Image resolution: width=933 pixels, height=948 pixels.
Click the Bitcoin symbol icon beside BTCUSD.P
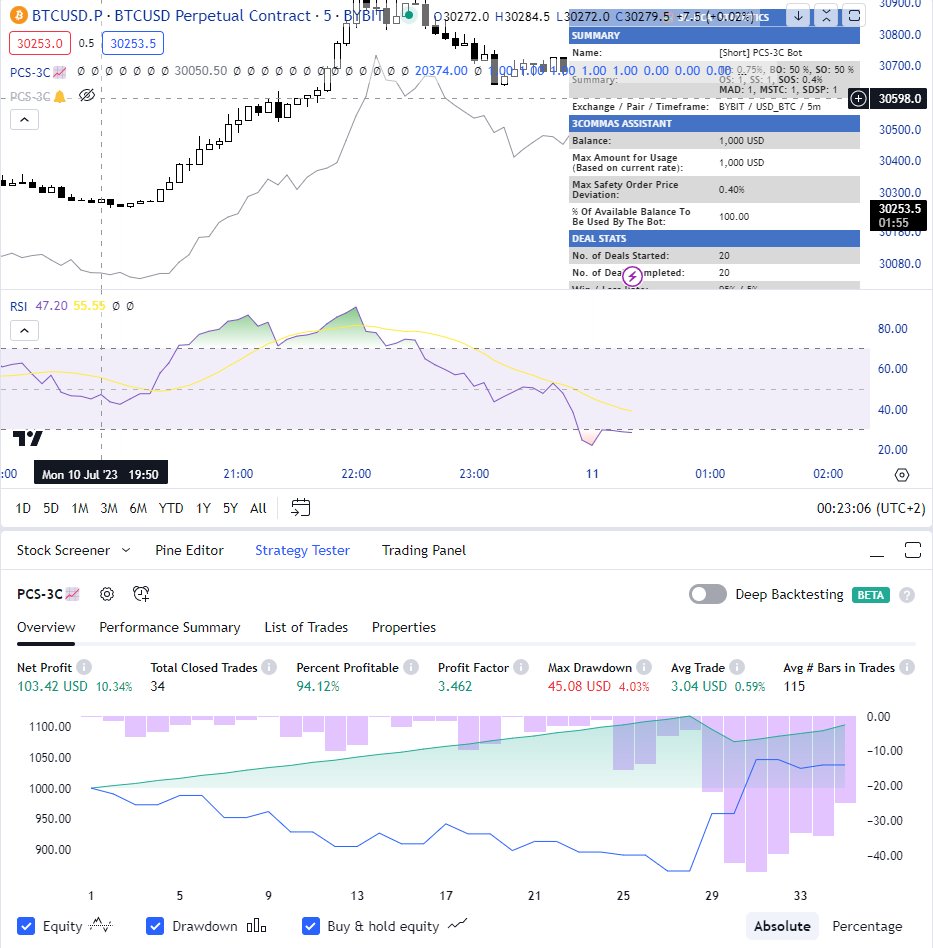coord(19,15)
